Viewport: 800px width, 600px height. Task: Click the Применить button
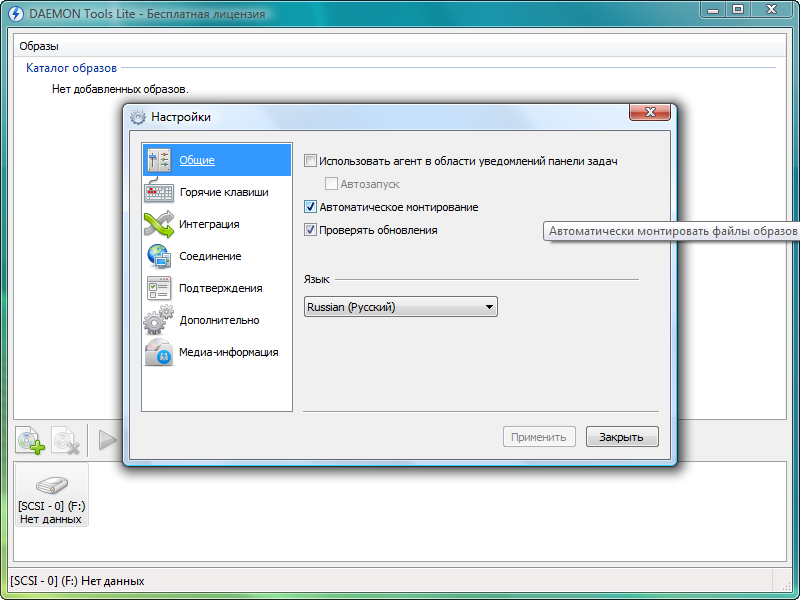pos(540,437)
